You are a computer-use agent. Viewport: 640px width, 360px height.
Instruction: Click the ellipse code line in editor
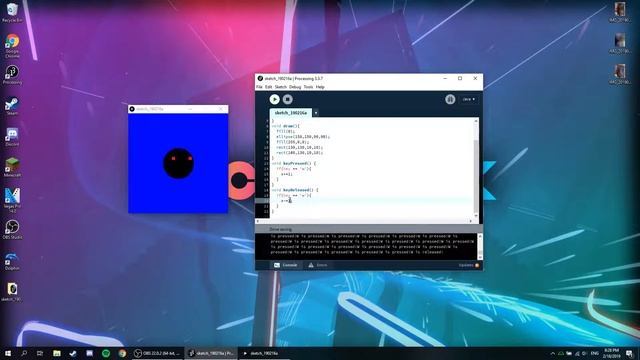click(303, 137)
